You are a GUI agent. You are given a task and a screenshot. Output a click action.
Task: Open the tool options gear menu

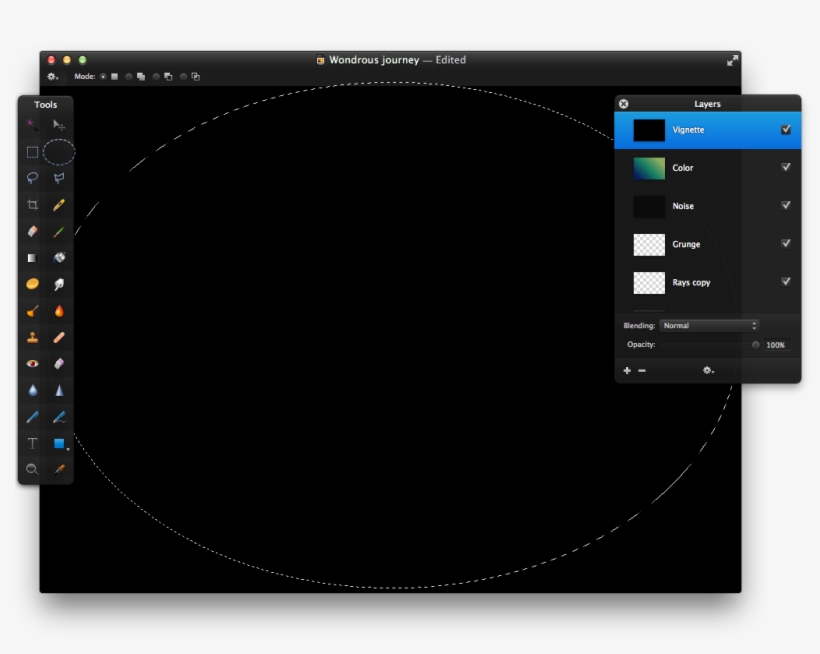(52, 75)
